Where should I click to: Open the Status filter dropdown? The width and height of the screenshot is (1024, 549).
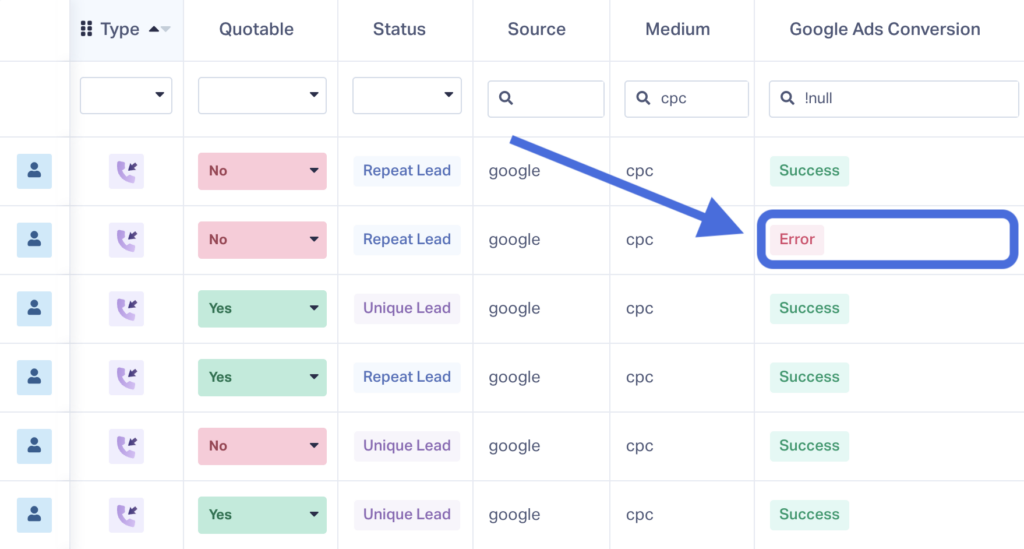point(407,95)
